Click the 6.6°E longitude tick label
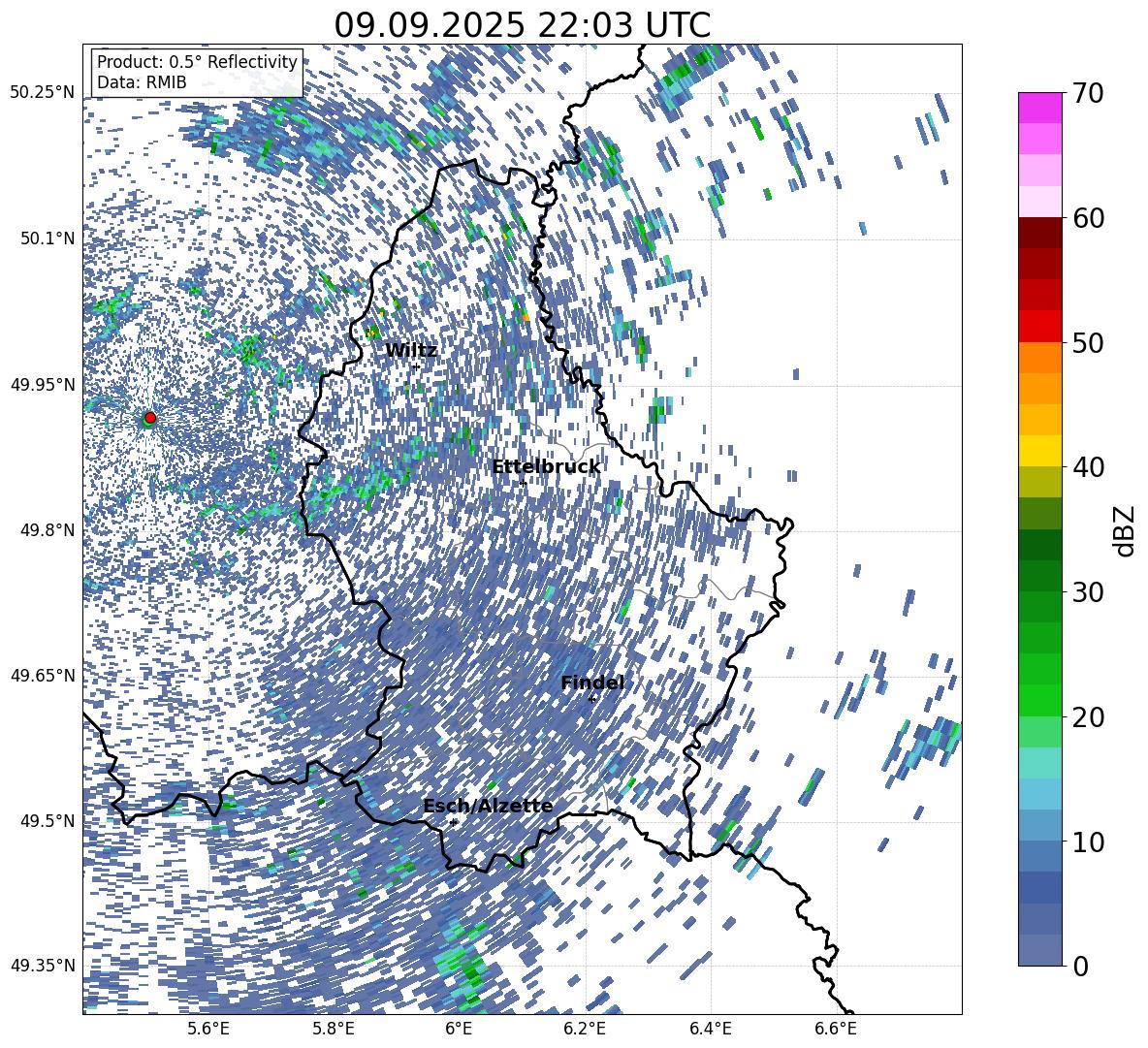Viewport: 1148px width, 1048px height. pos(836,1030)
